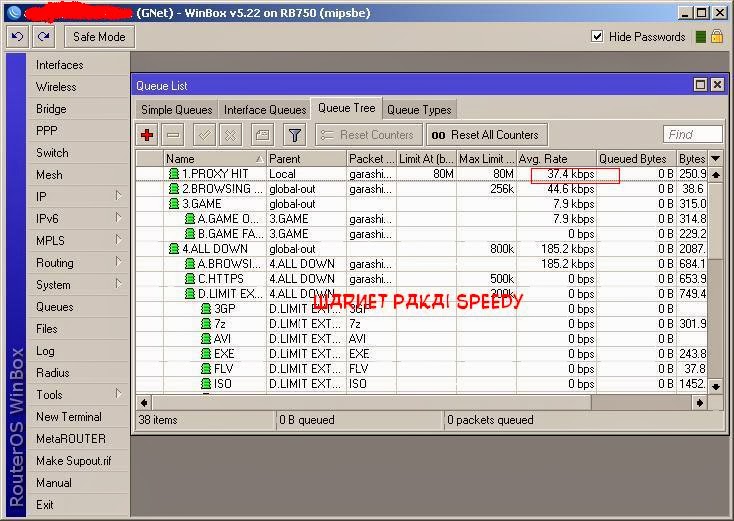The width and height of the screenshot is (734, 521).
Task: Select the Queue Tree tab
Action: pyautogui.click(x=346, y=108)
